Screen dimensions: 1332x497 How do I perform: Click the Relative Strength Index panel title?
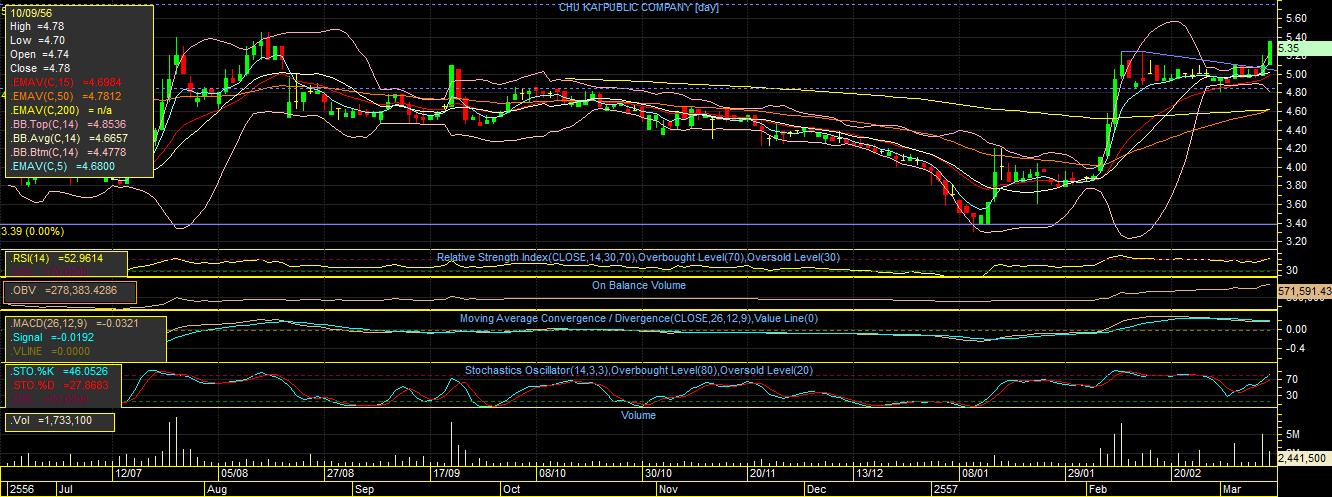[x=638, y=257]
